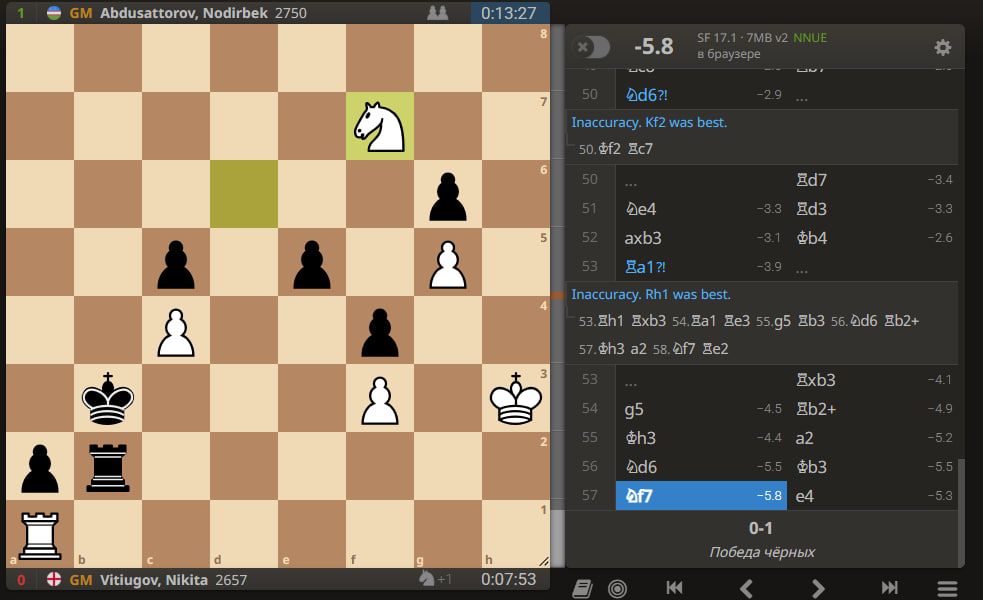Click the board resize handle corner
983x600 pixels.
543,562
